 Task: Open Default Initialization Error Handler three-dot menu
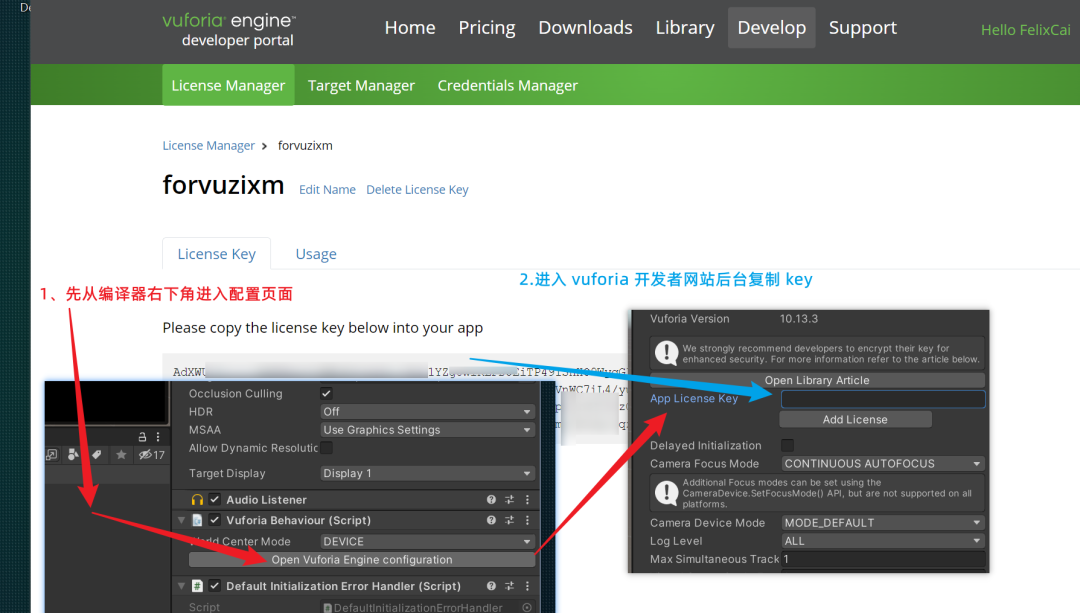click(528, 585)
